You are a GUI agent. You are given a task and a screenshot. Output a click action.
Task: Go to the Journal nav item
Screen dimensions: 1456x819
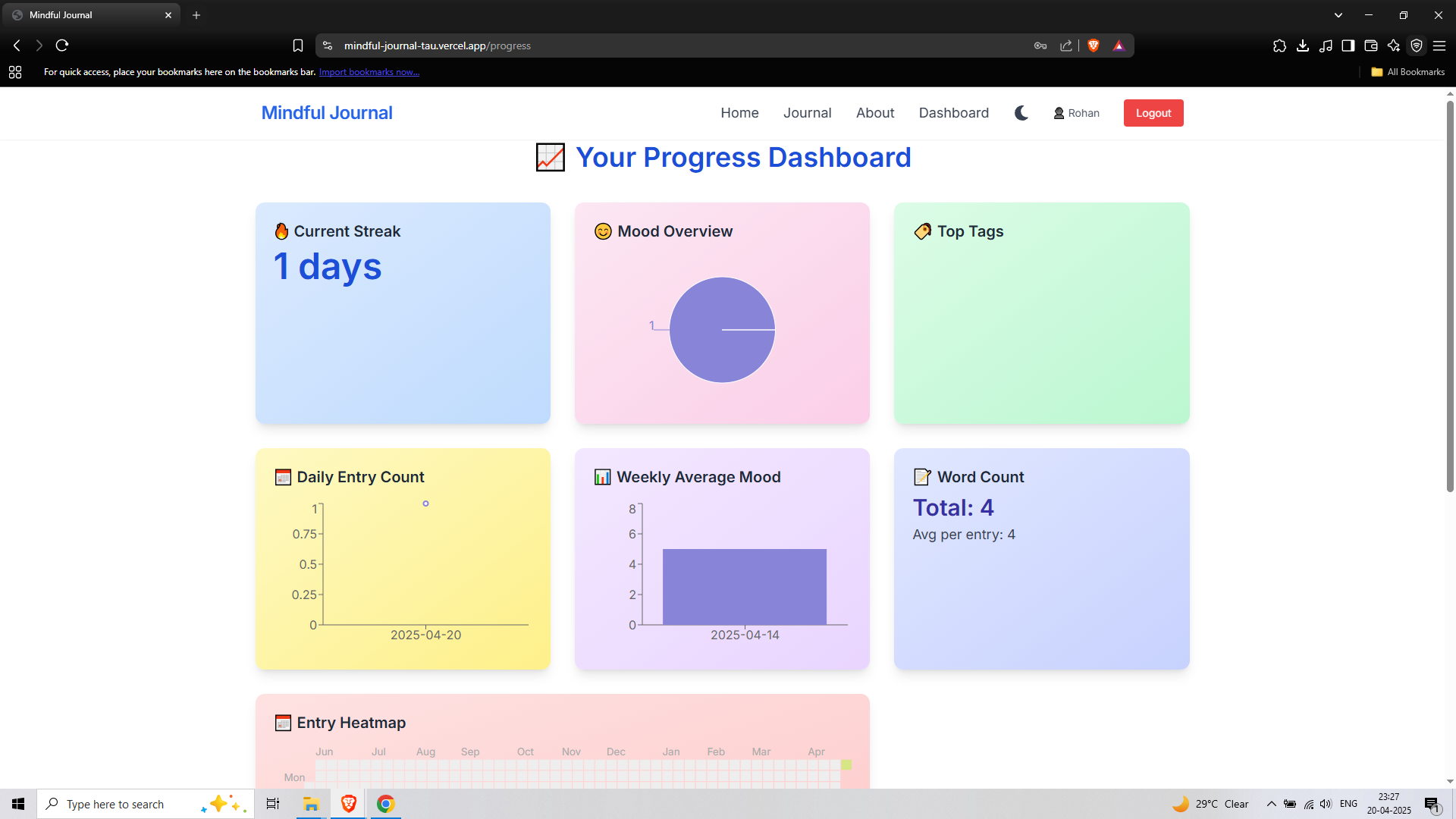[x=807, y=113]
